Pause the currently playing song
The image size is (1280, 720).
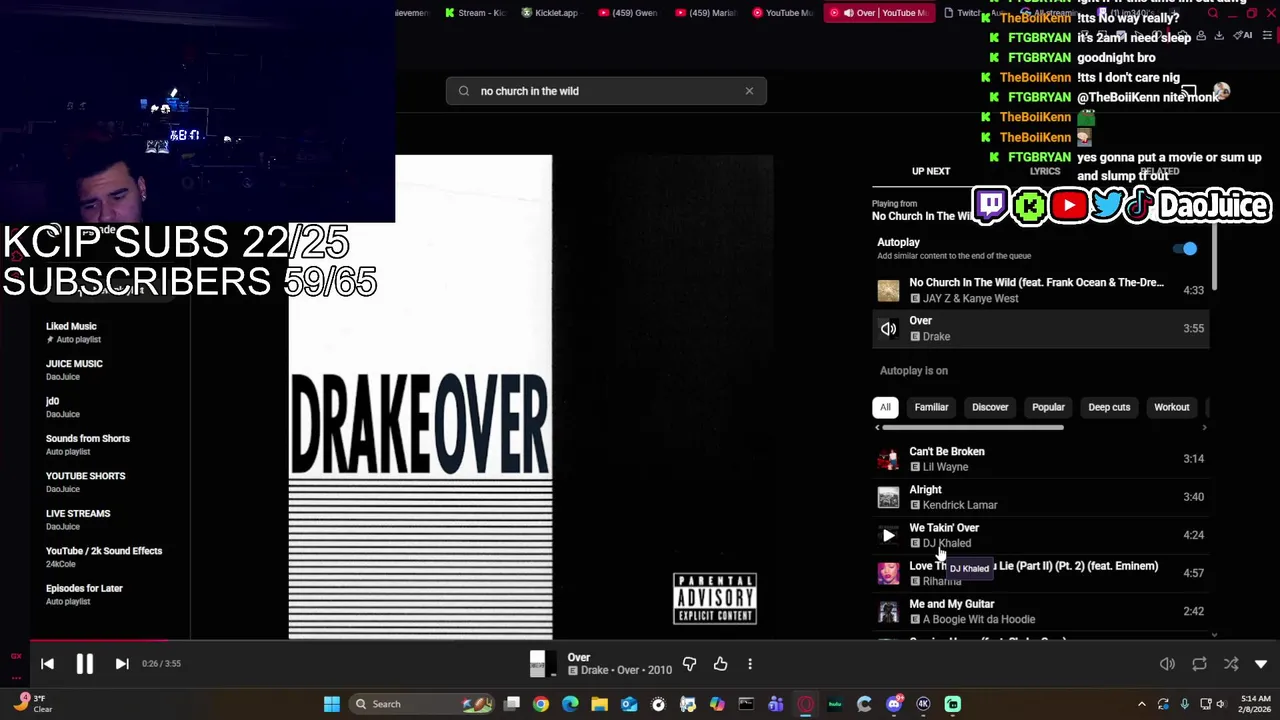84,663
